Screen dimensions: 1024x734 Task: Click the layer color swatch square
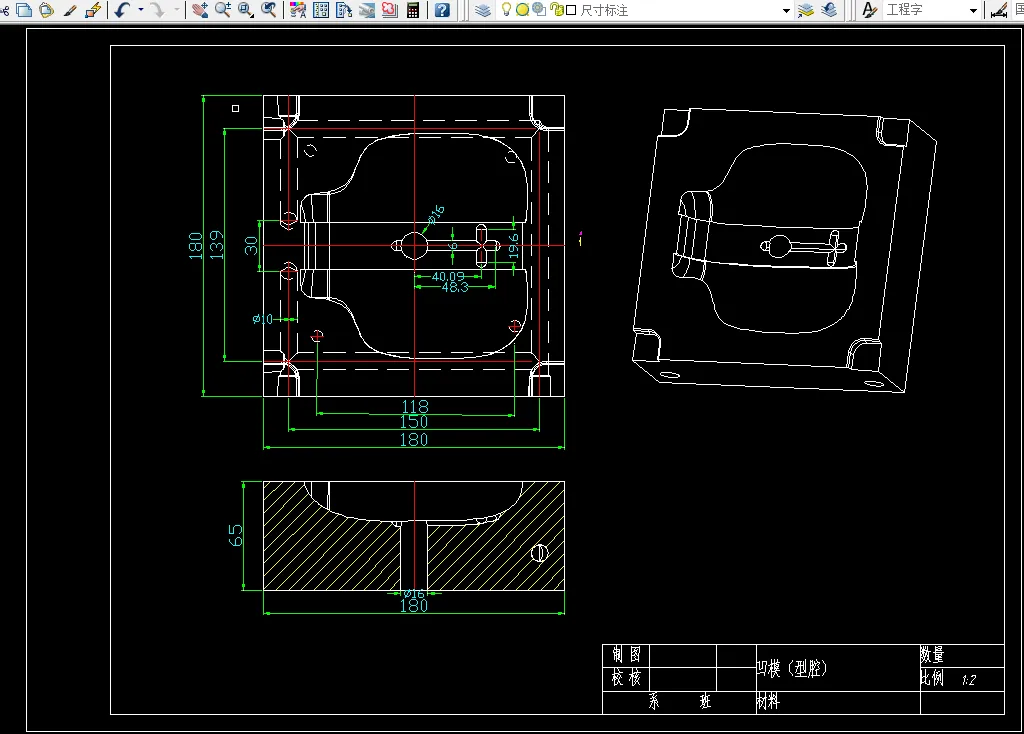click(571, 10)
